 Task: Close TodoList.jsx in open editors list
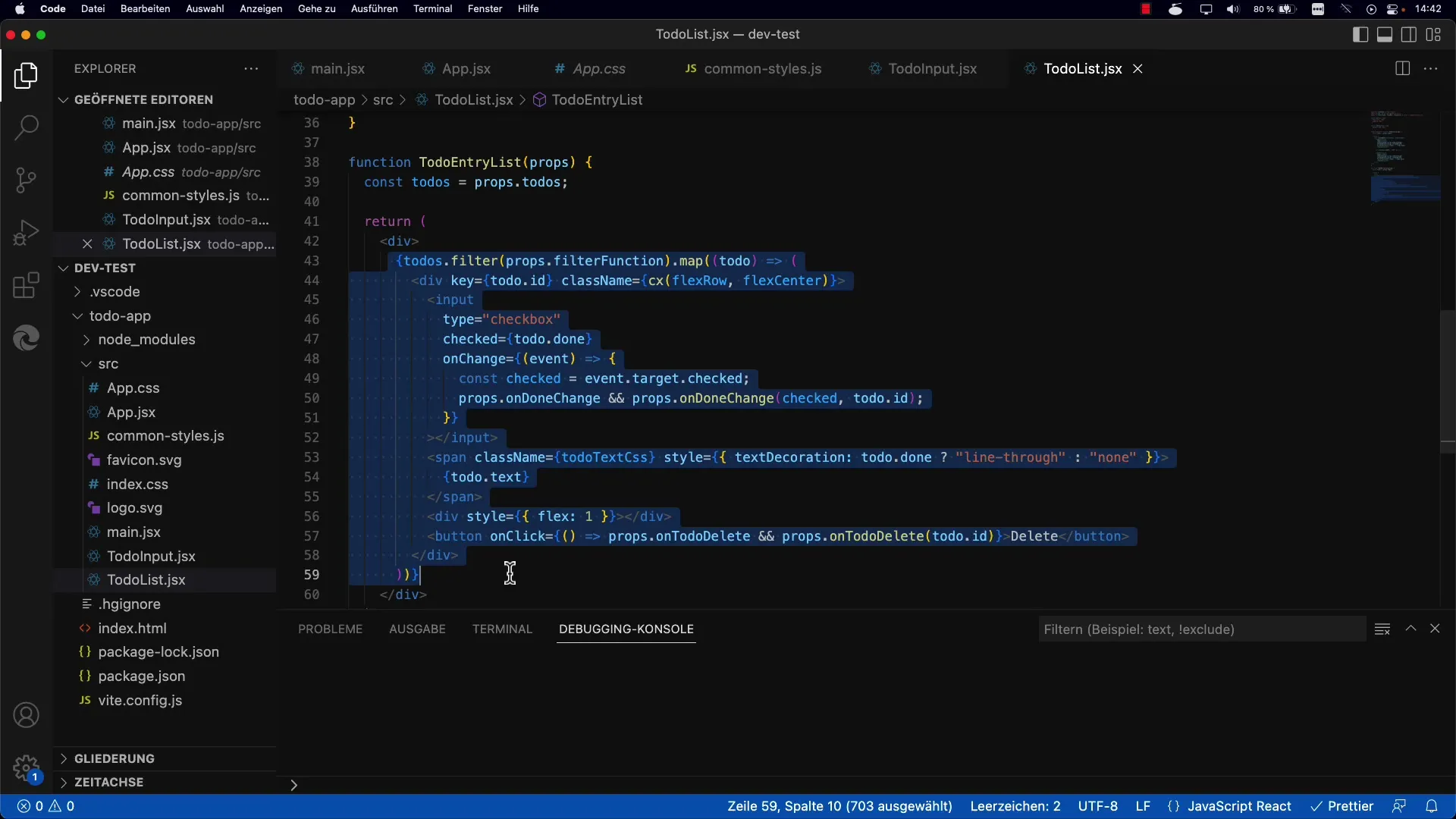click(87, 244)
